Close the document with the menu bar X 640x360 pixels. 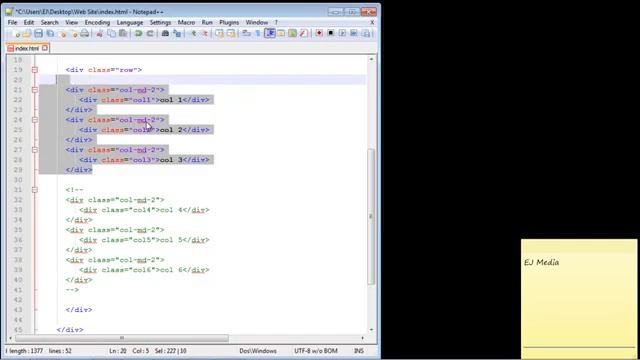tap(372, 22)
